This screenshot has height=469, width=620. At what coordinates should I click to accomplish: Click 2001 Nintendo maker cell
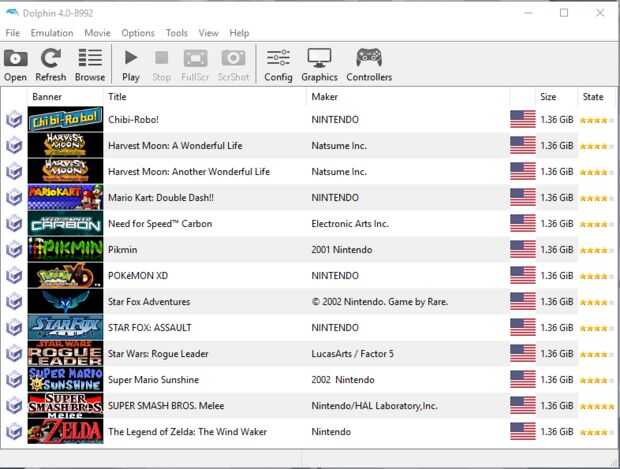[342, 250]
